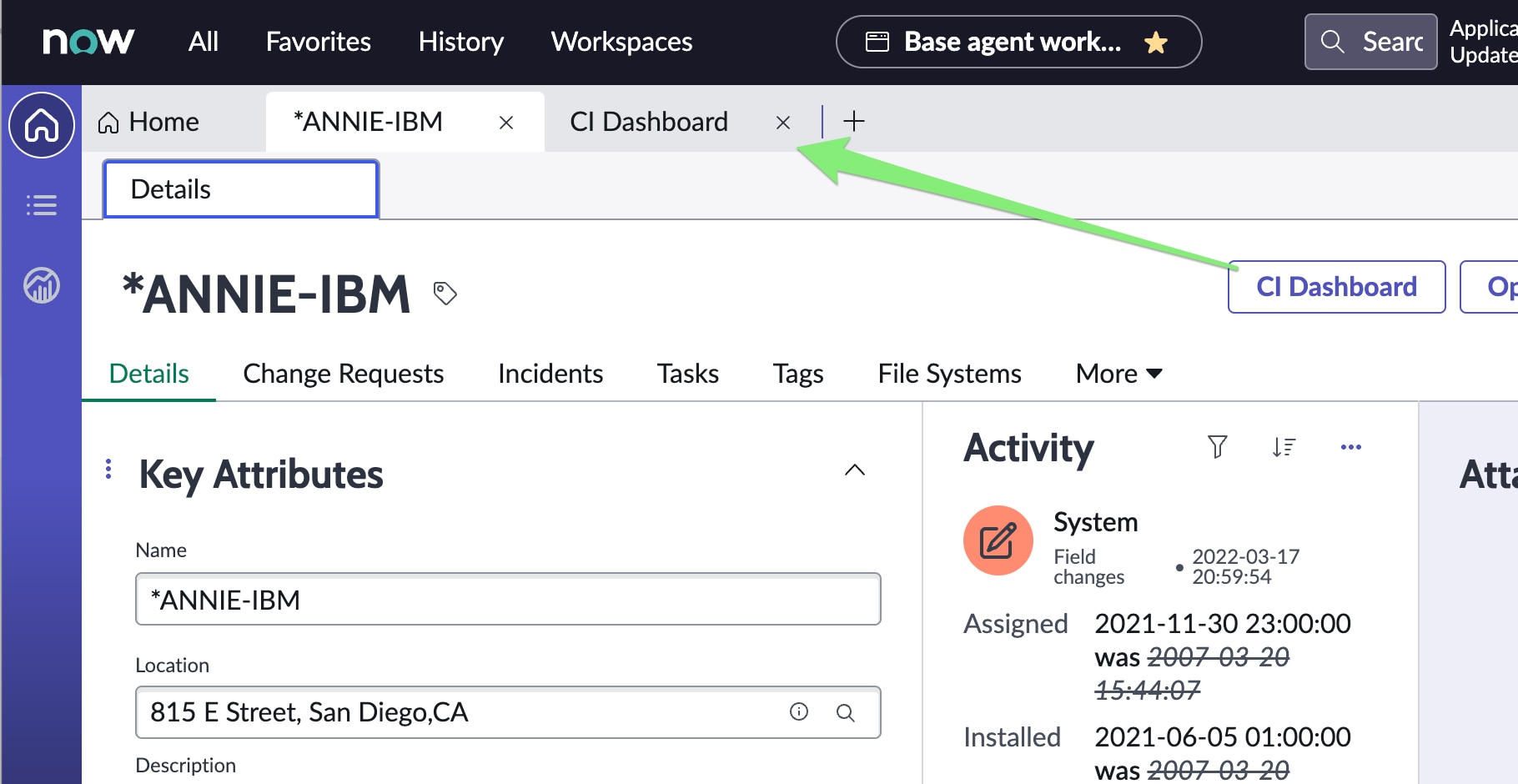Close the CI Dashboard tab
Viewport: 1518px width, 784px height.
782,123
